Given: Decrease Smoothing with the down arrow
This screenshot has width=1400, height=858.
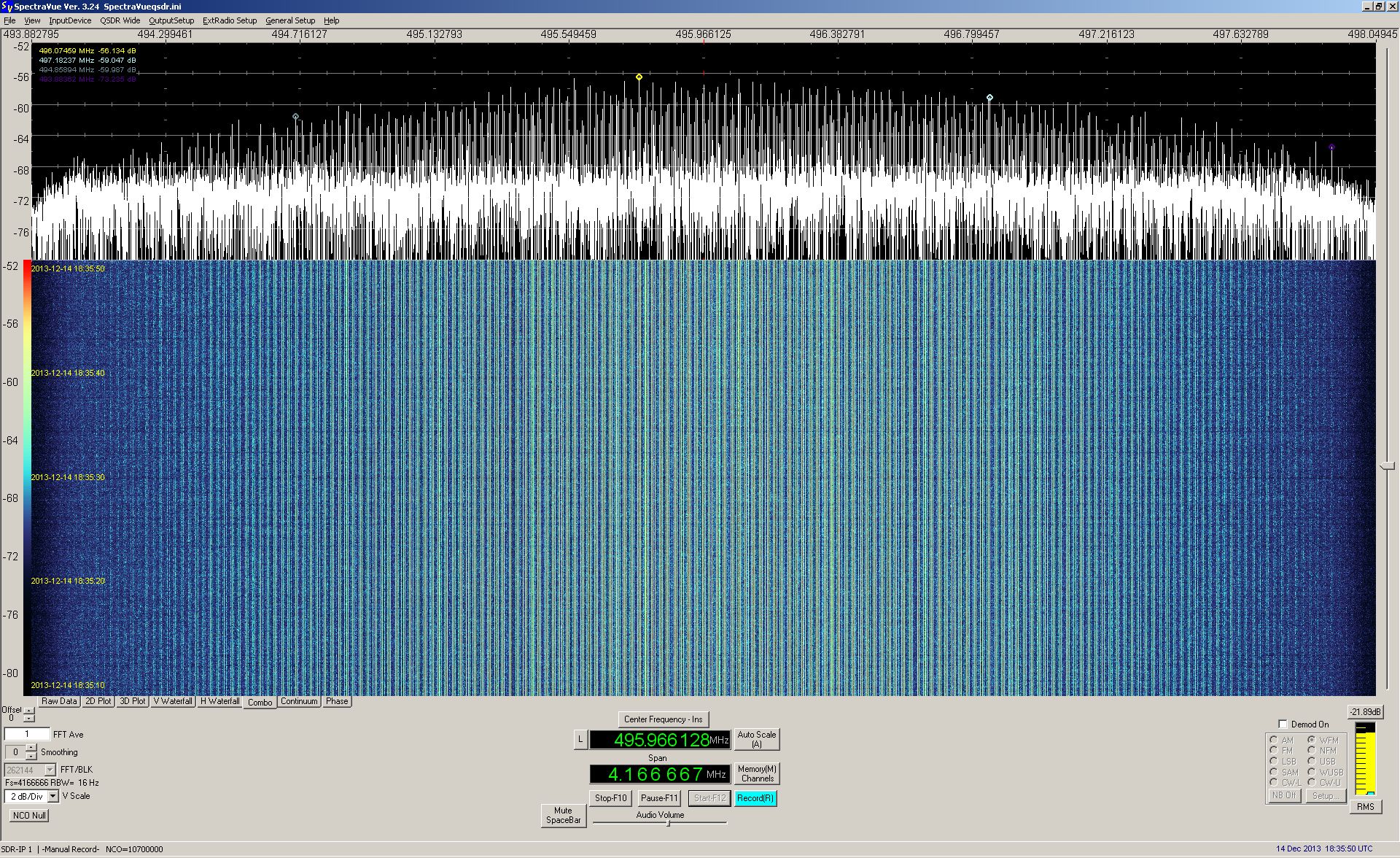Looking at the screenshot, I should 31,756.
